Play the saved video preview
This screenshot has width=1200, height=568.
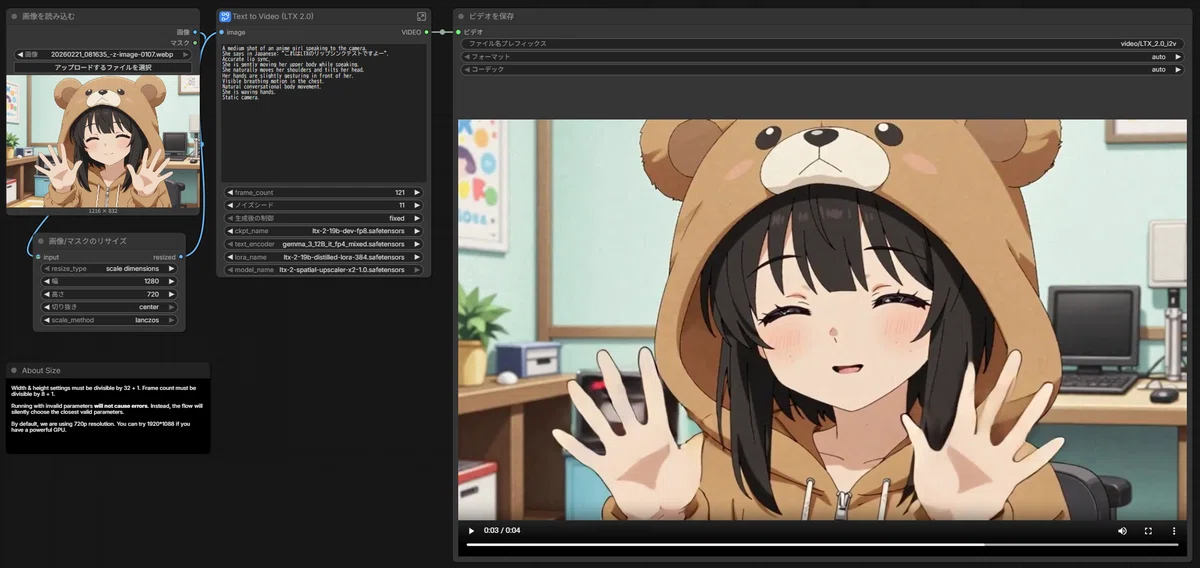(x=471, y=530)
